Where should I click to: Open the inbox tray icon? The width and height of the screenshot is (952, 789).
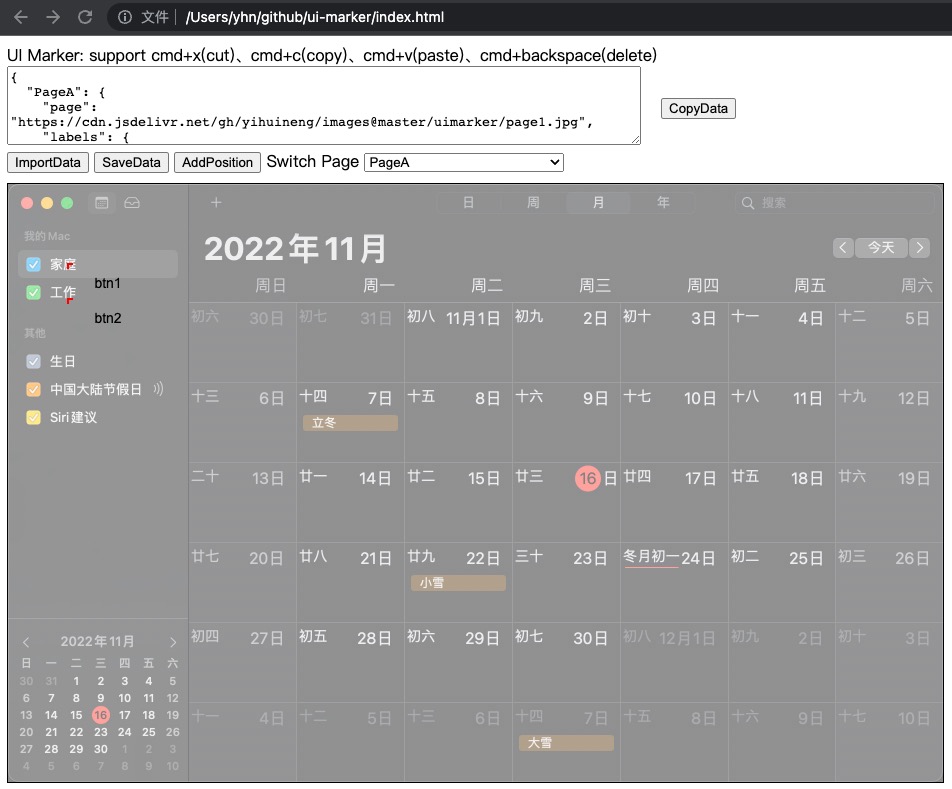[x=132, y=203]
